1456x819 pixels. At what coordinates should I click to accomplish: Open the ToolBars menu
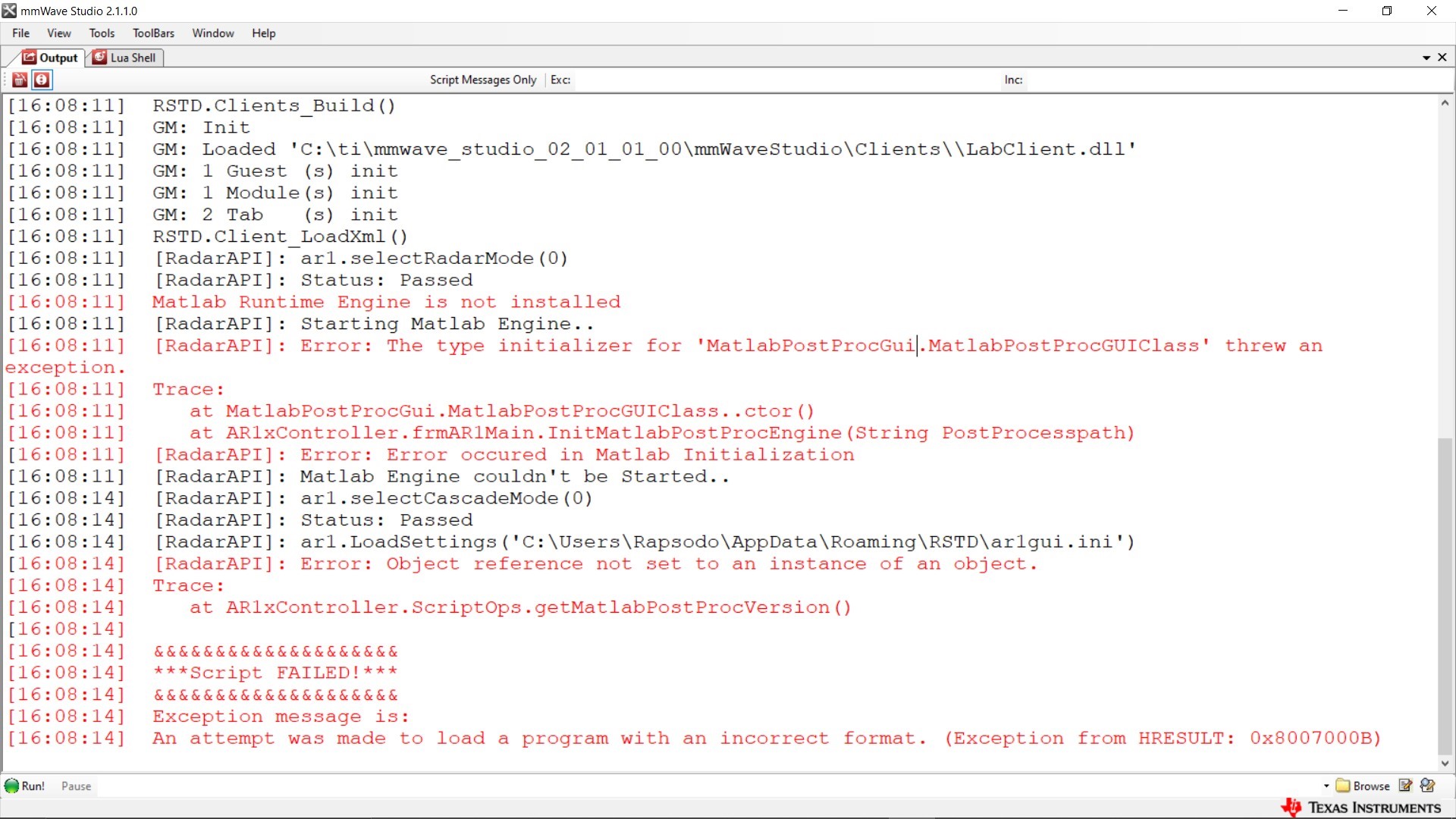point(153,33)
